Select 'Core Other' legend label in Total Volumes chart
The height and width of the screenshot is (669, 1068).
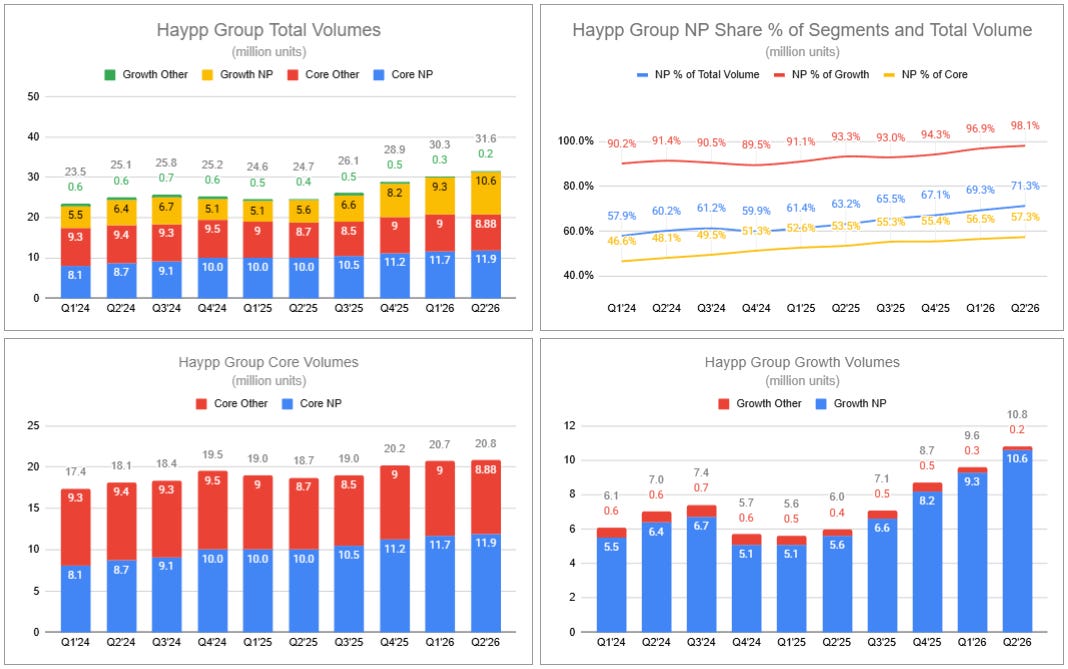pyautogui.click(x=332, y=75)
